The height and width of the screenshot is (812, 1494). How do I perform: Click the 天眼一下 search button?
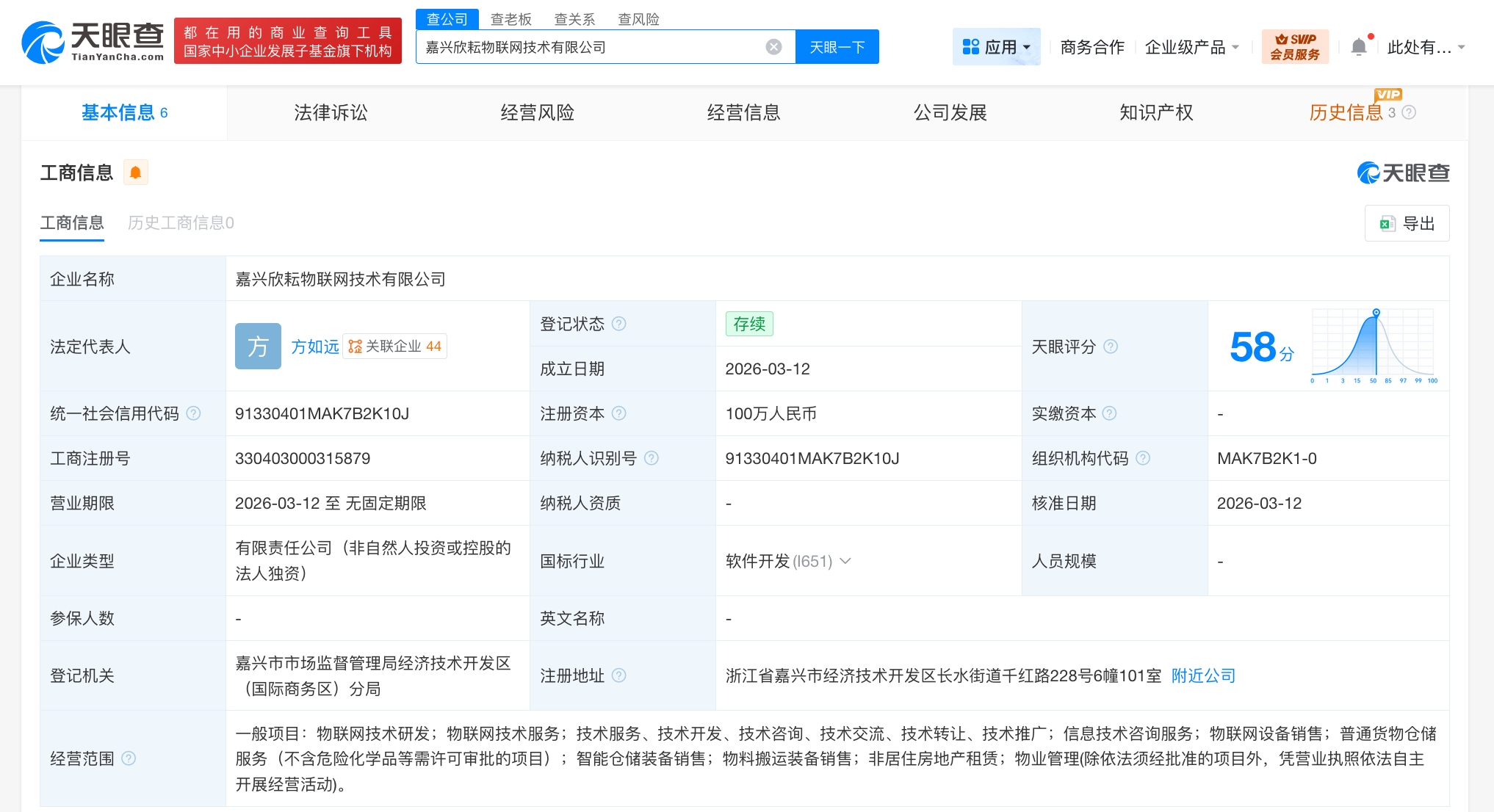pyautogui.click(x=837, y=47)
